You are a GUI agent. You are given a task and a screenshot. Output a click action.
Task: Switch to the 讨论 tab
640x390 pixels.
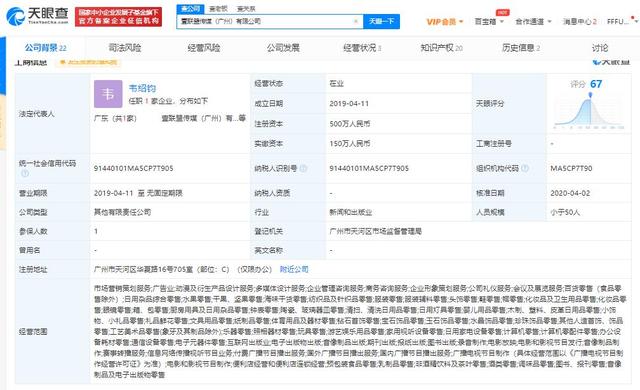[x=600, y=48]
